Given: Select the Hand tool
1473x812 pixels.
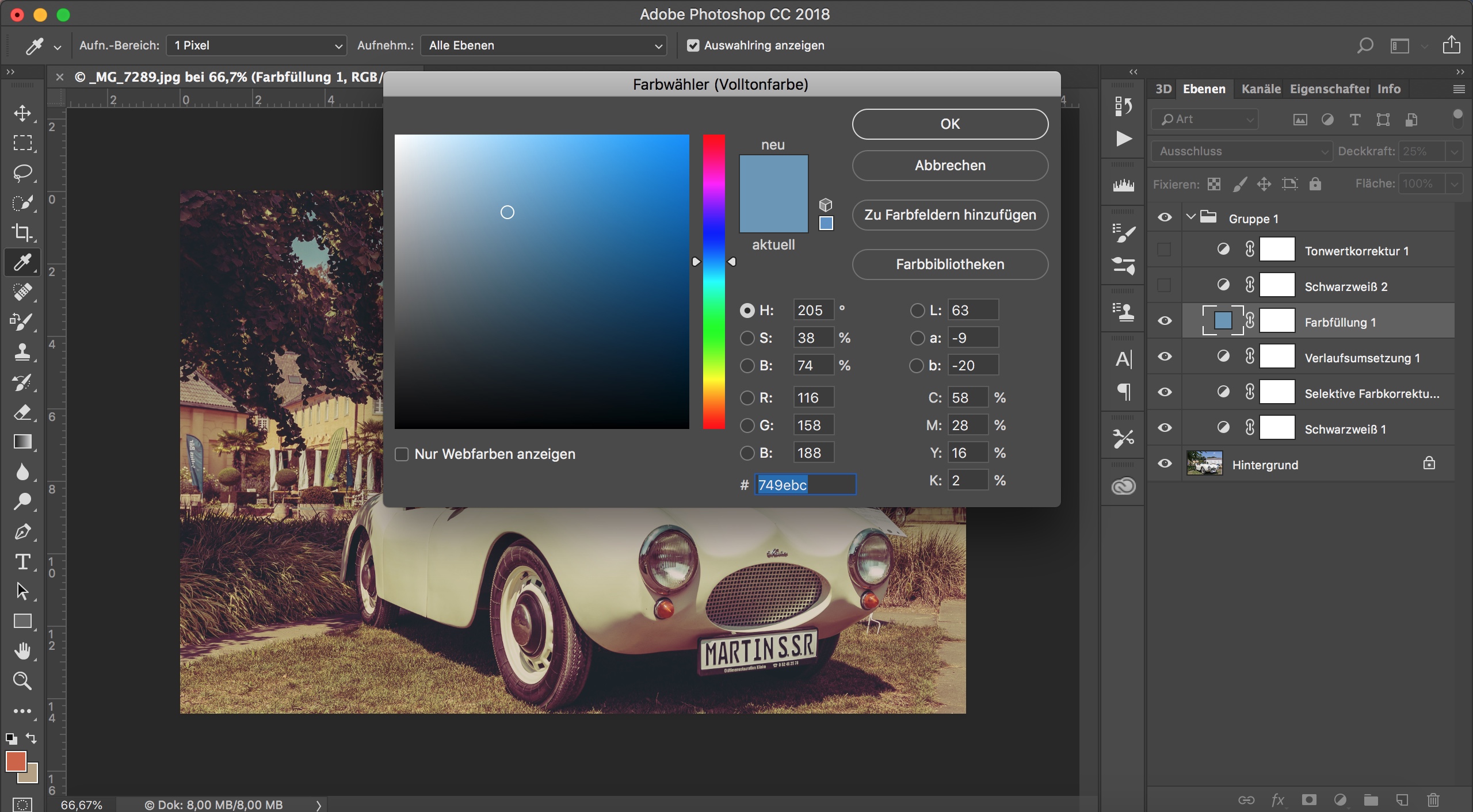Looking at the screenshot, I should click(22, 651).
